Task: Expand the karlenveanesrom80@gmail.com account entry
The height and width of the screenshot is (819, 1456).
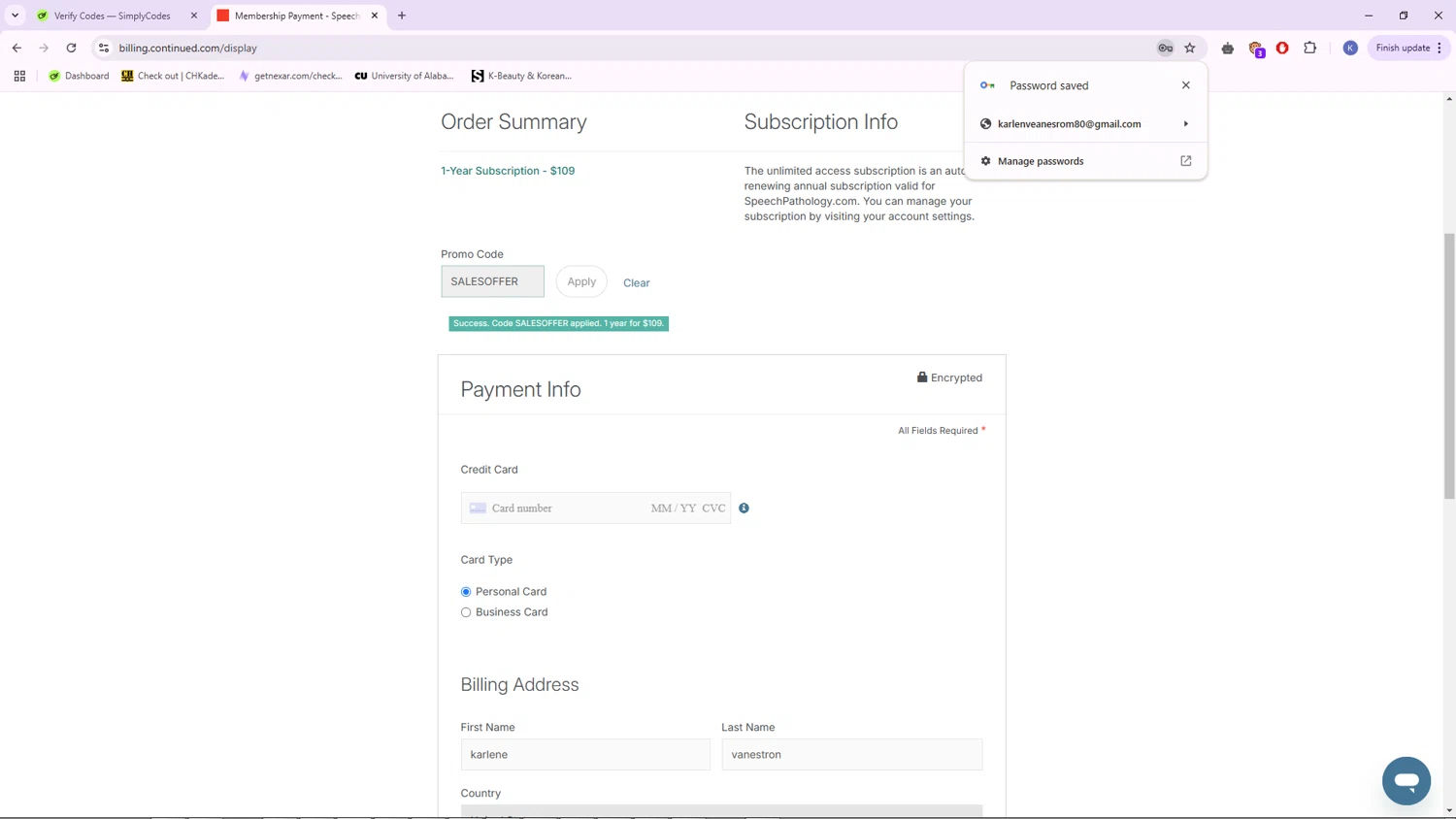Action: coord(1085,124)
